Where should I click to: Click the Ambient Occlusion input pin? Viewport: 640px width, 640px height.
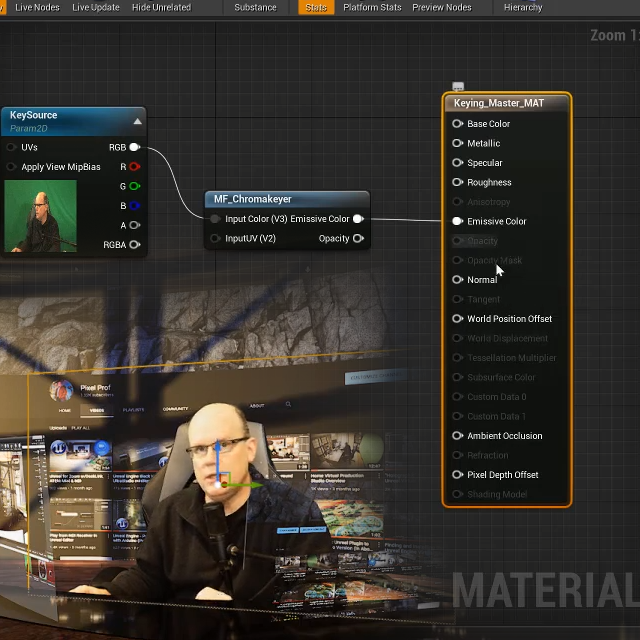(x=458, y=436)
